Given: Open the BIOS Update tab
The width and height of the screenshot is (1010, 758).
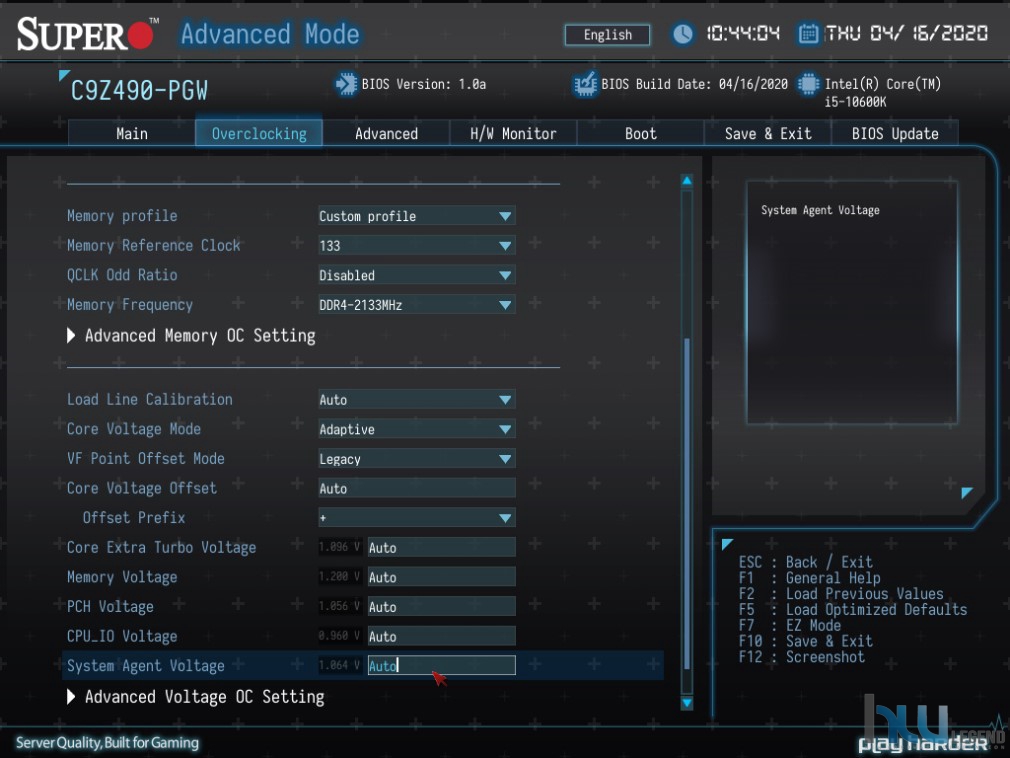Looking at the screenshot, I should point(895,133).
